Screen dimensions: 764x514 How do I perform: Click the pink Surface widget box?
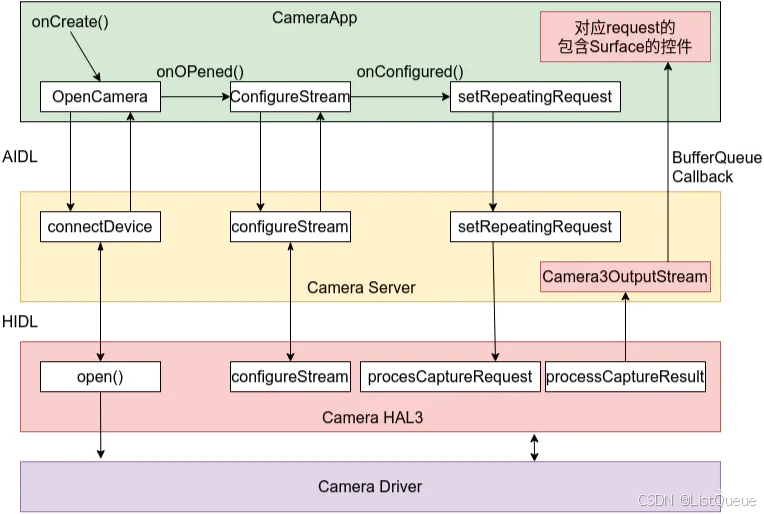pyautogui.click(x=625, y=37)
